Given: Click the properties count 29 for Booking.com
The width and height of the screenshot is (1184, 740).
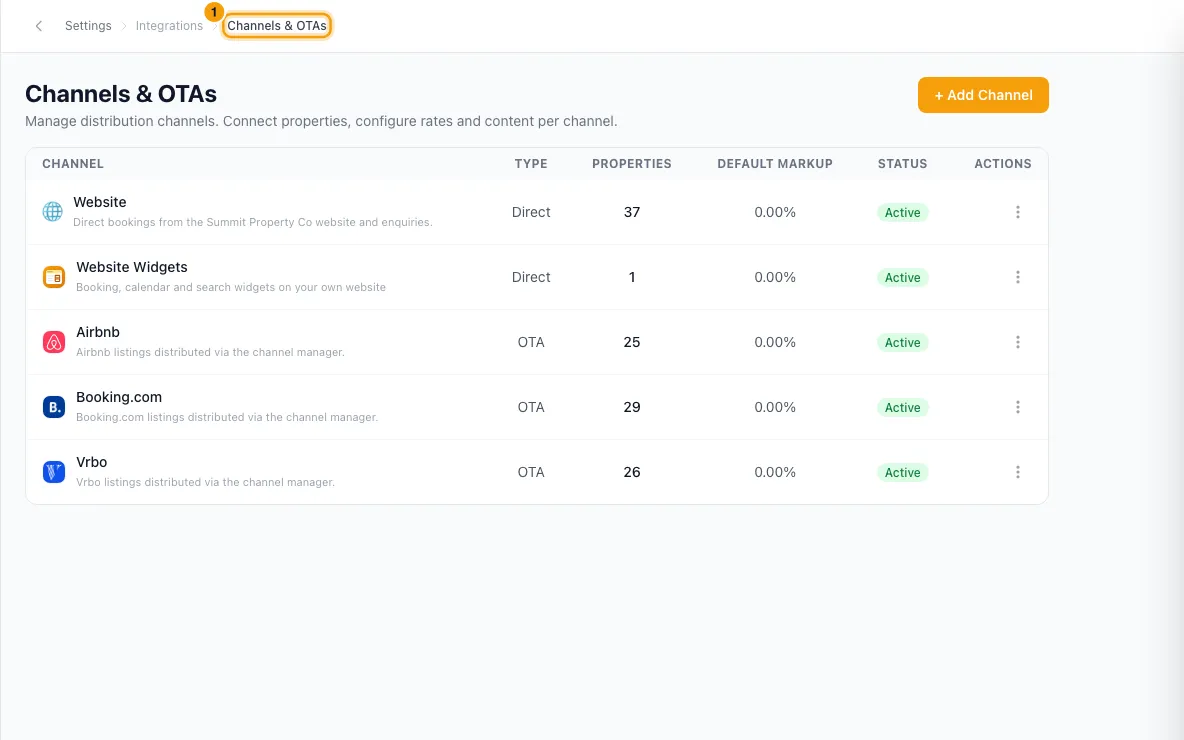Looking at the screenshot, I should pos(632,407).
